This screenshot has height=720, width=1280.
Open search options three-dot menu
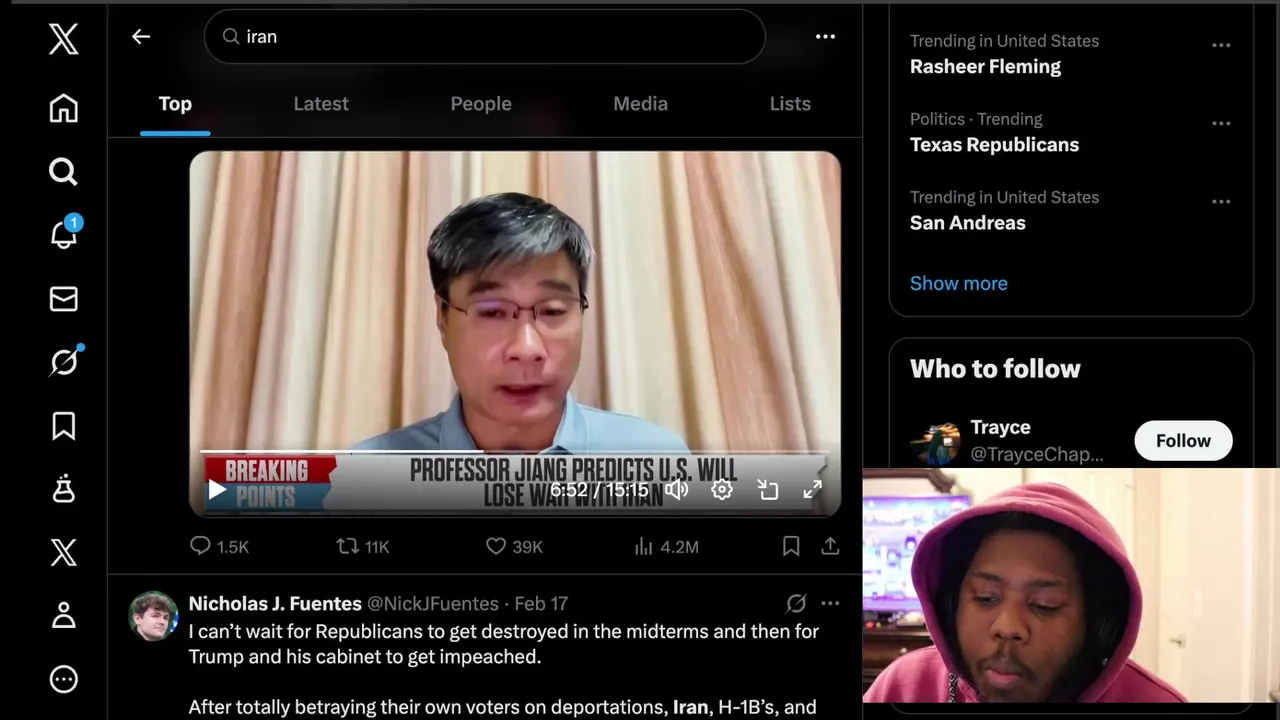[825, 37]
